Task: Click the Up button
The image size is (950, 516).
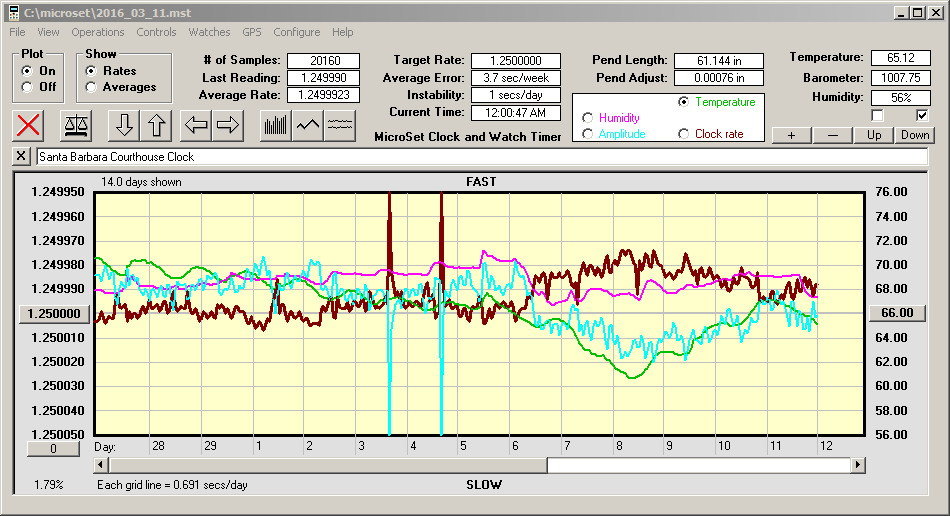Action: (874, 135)
